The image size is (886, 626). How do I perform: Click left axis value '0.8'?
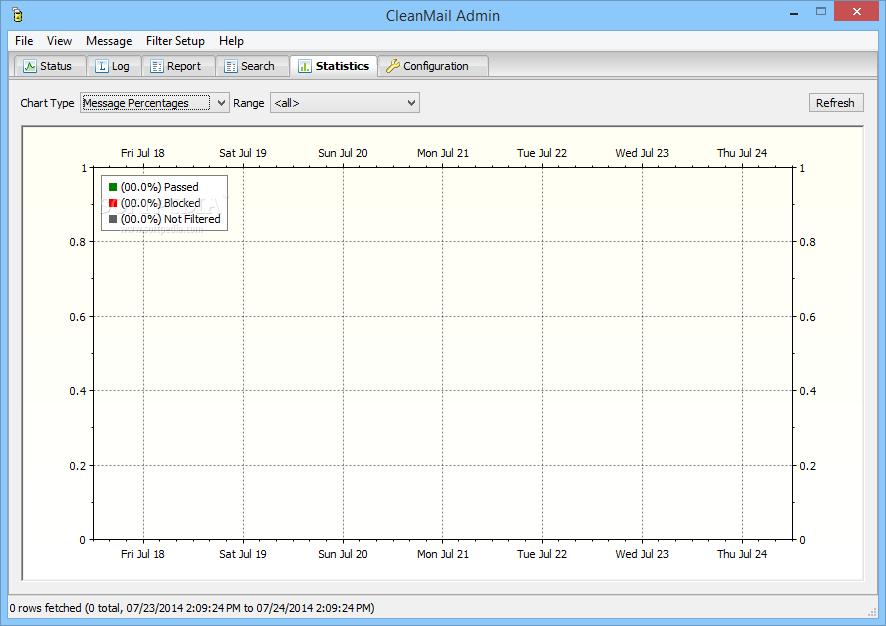pyautogui.click(x=77, y=242)
